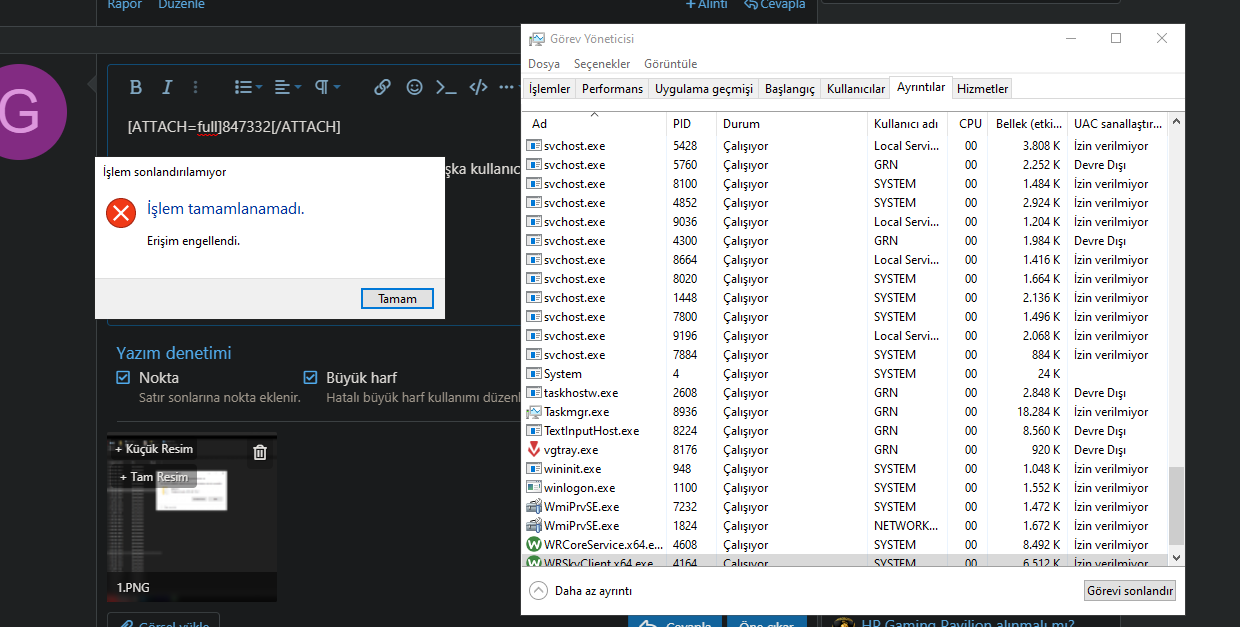Image resolution: width=1240 pixels, height=627 pixels.
Task: Click the process list scrollbar up arrow
Action: tap(1176, 121)
